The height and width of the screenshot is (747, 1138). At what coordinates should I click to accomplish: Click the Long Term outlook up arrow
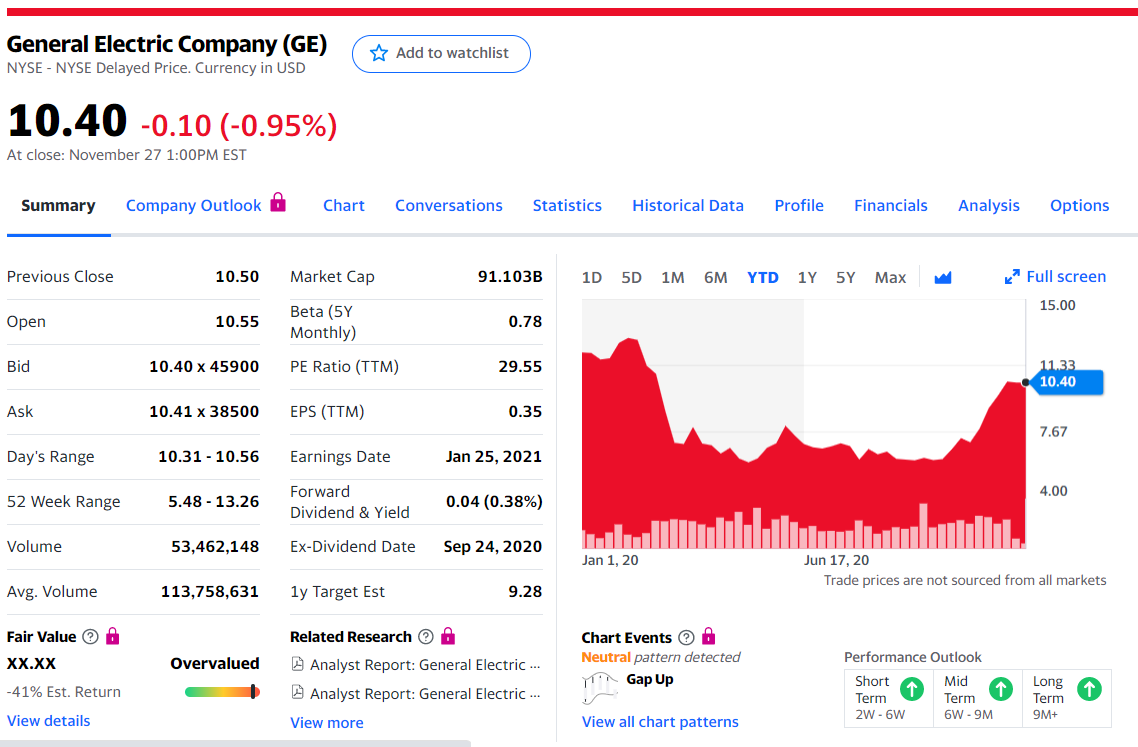pos(1089,688)
